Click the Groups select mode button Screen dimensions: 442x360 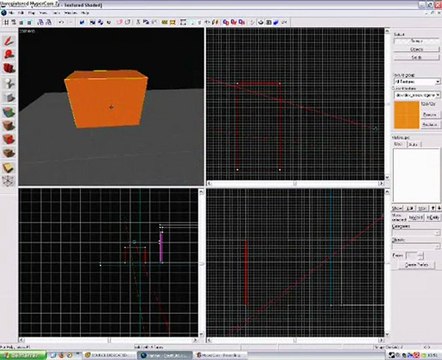click(x=417, y=41)
